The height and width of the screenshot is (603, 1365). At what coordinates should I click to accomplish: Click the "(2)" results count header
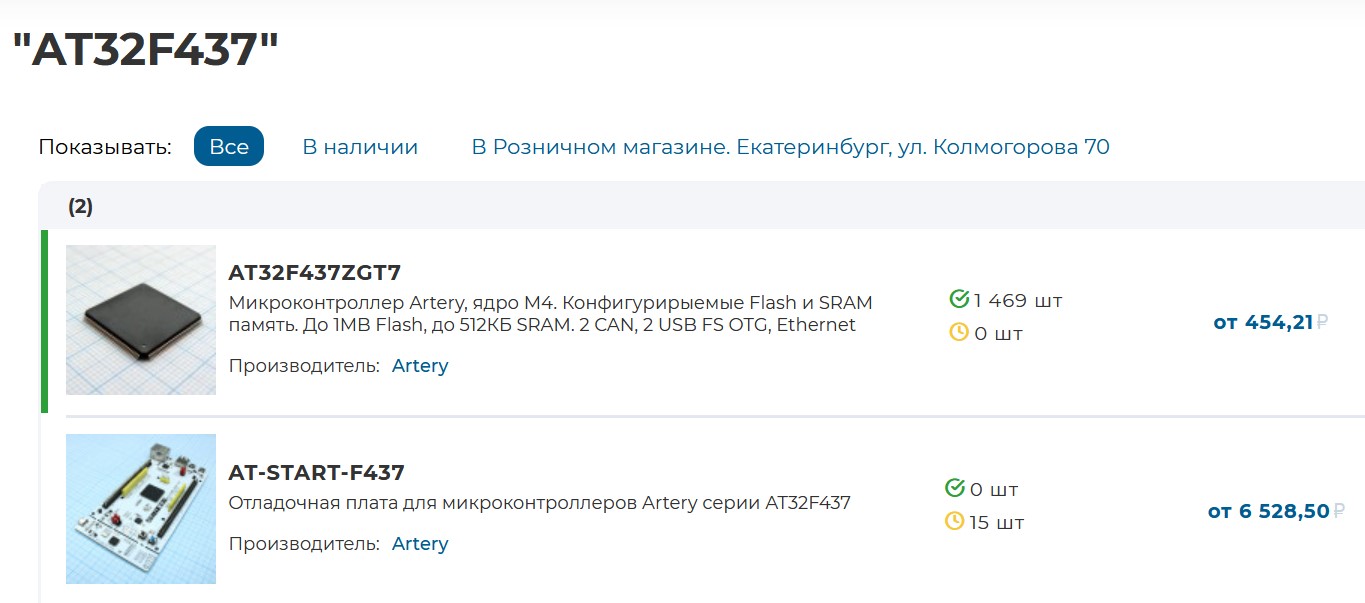[x=80, y=207]
